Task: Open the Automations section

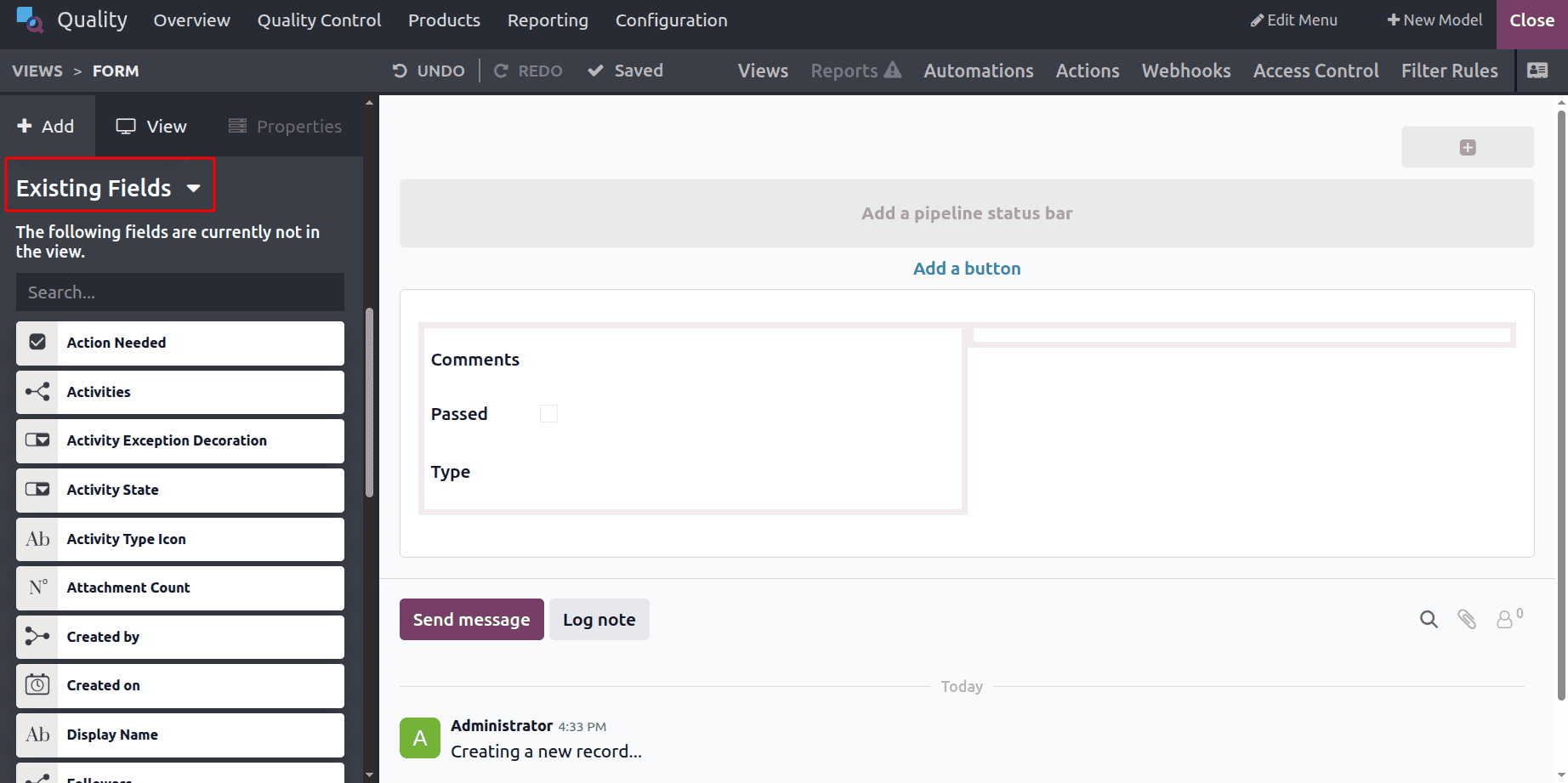Action: (979, 71)
